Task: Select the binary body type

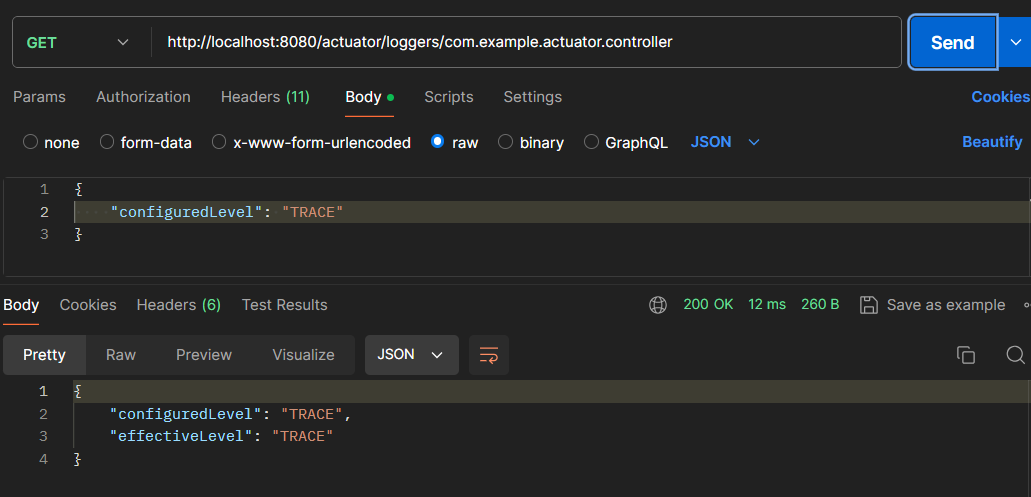Action: (x=506, y=142)
